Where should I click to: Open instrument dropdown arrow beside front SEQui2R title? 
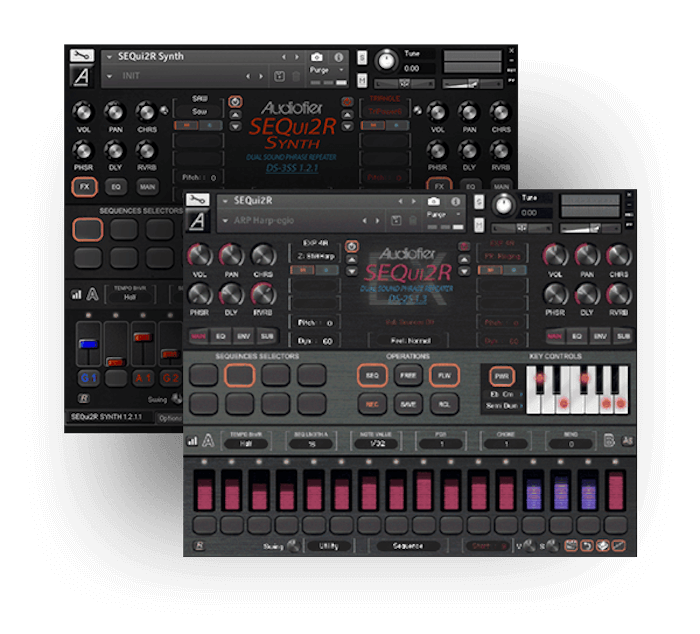tap(225, 201)
